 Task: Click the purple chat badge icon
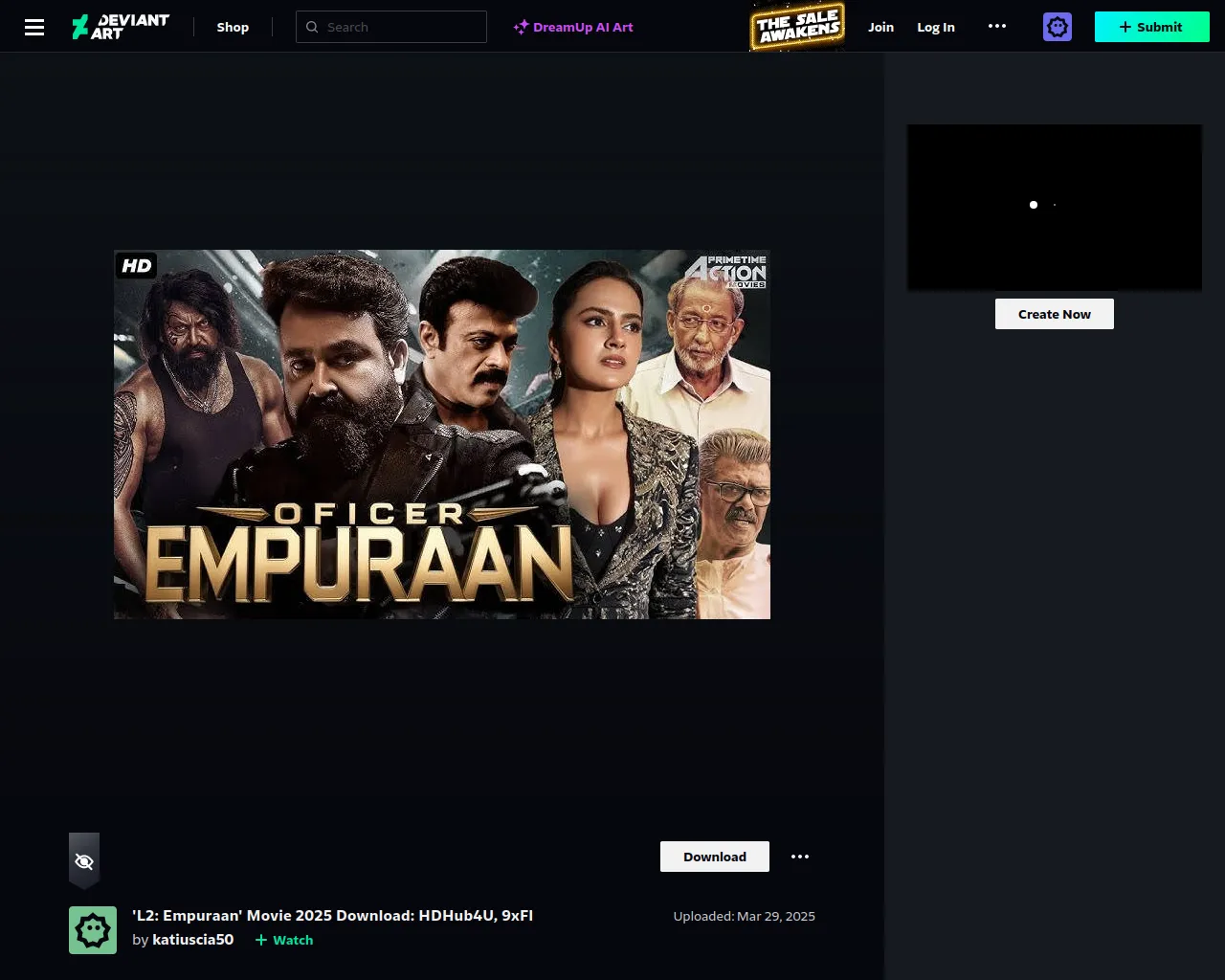point(1058,27)
